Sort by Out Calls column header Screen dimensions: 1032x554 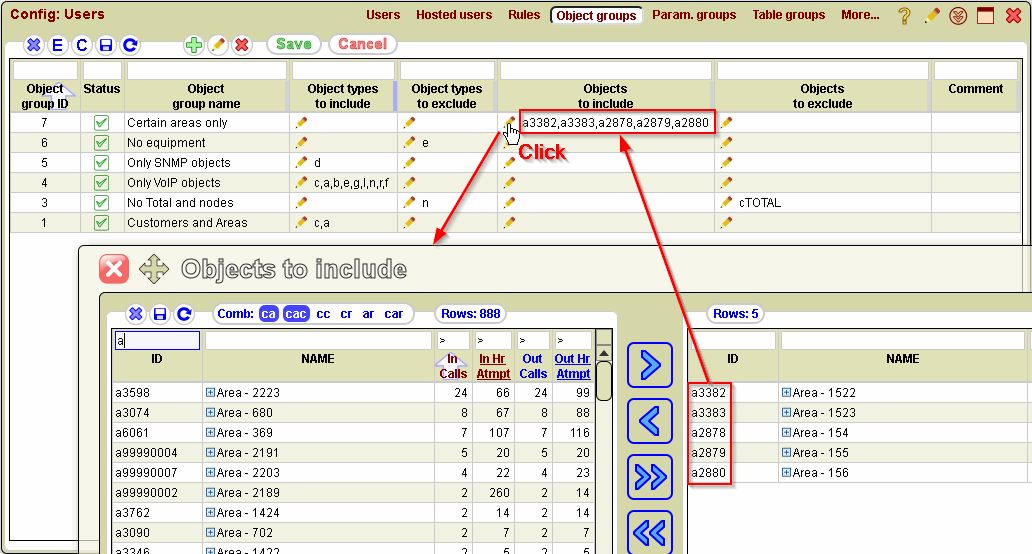point(533,366)
